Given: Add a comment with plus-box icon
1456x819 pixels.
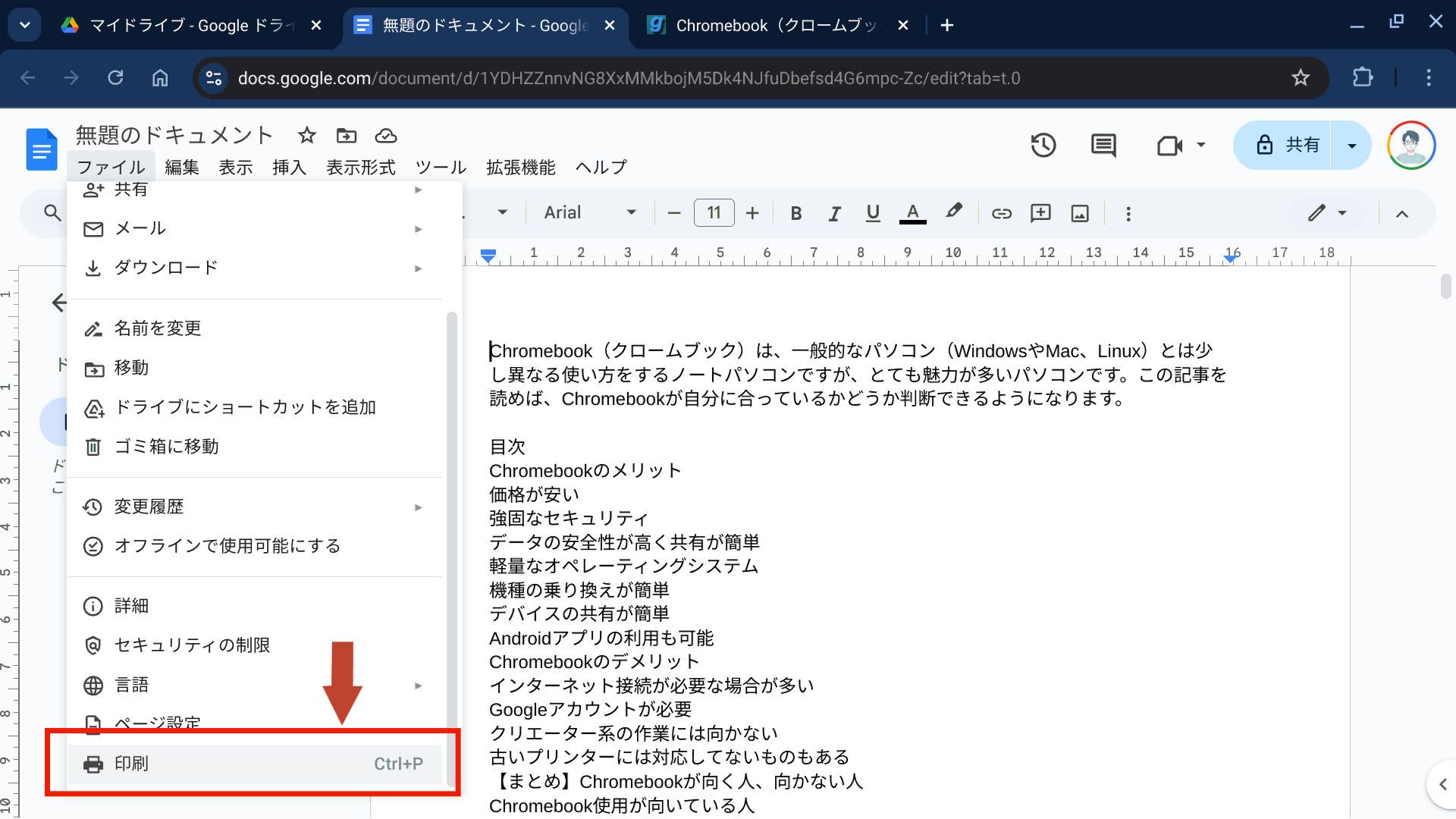Looking at the screenshot, I should pos(1040,213).
